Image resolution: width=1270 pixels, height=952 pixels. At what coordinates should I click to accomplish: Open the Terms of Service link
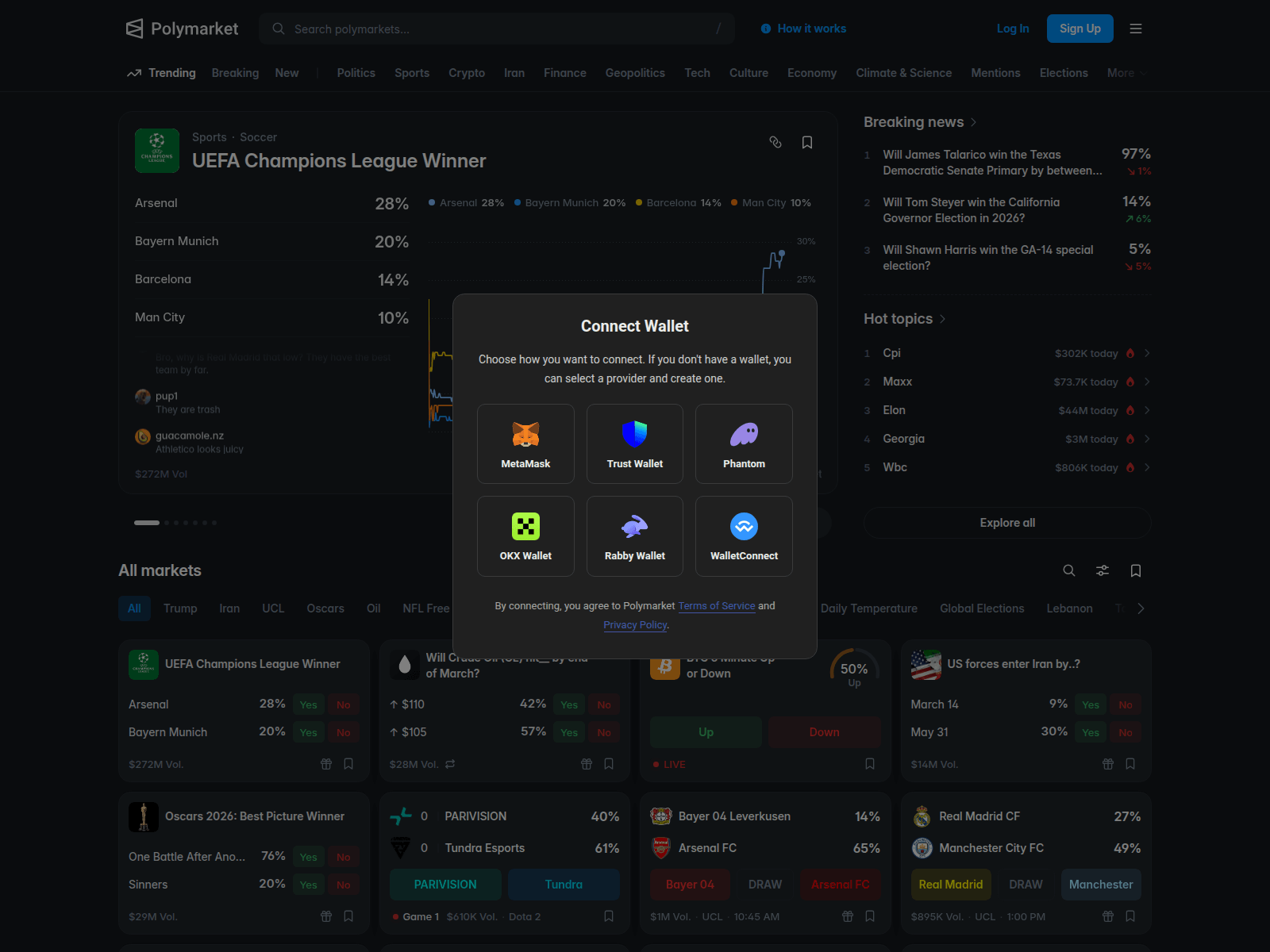coord(717,605)
